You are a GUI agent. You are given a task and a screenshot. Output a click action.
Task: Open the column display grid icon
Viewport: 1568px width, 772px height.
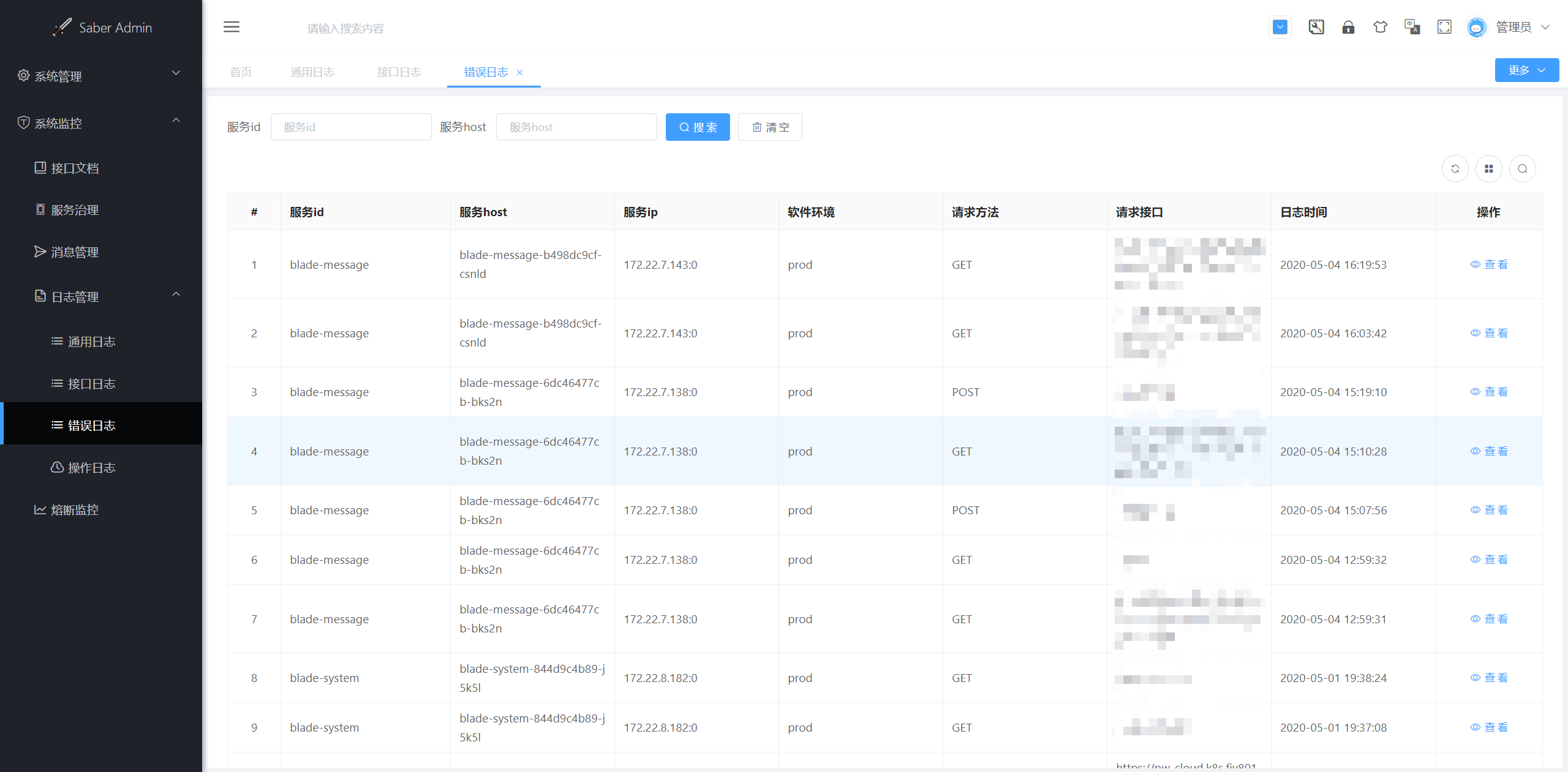click(x=1488, y=169)
